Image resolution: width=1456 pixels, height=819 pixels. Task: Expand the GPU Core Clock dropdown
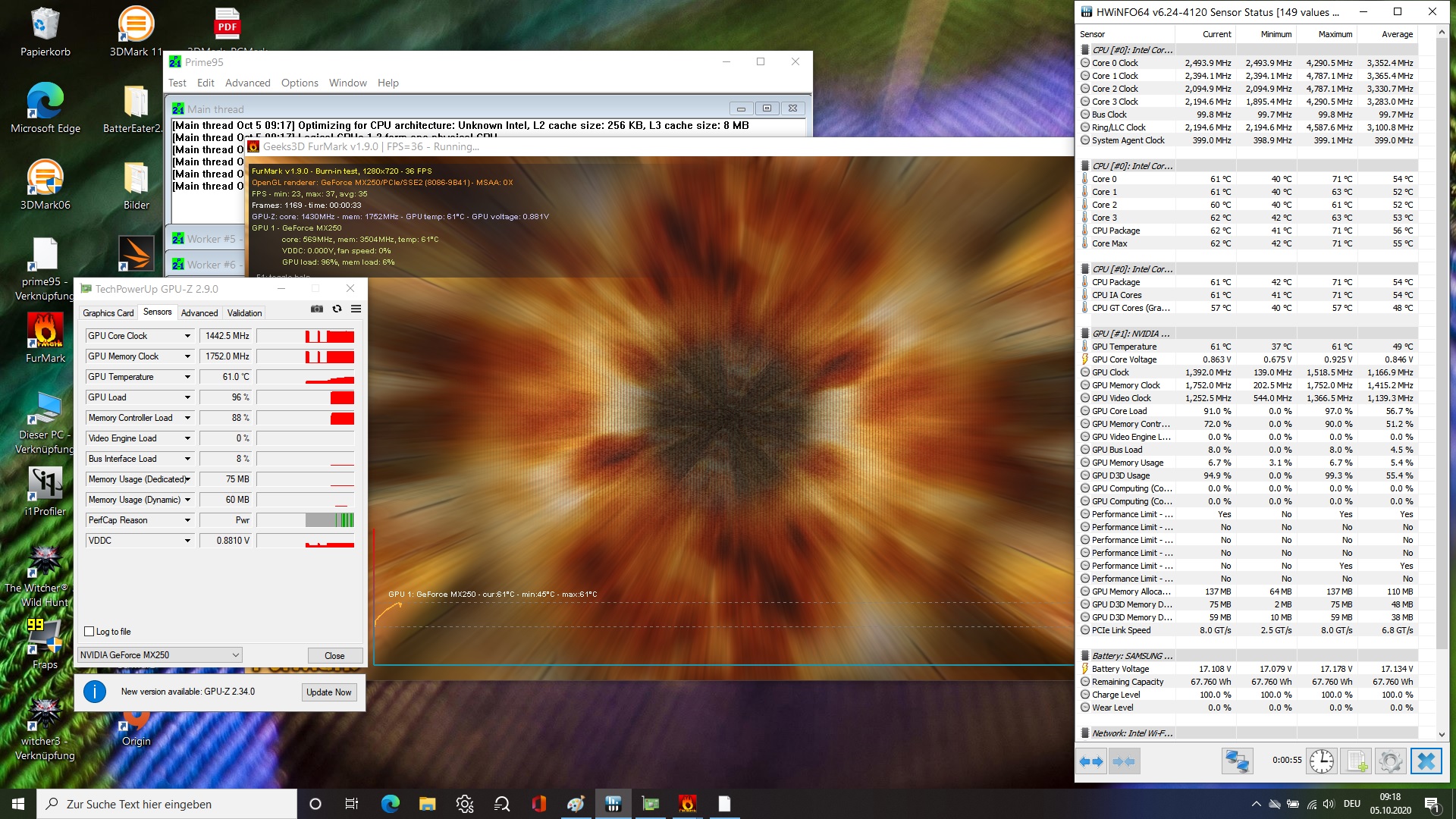pos(187,336)
